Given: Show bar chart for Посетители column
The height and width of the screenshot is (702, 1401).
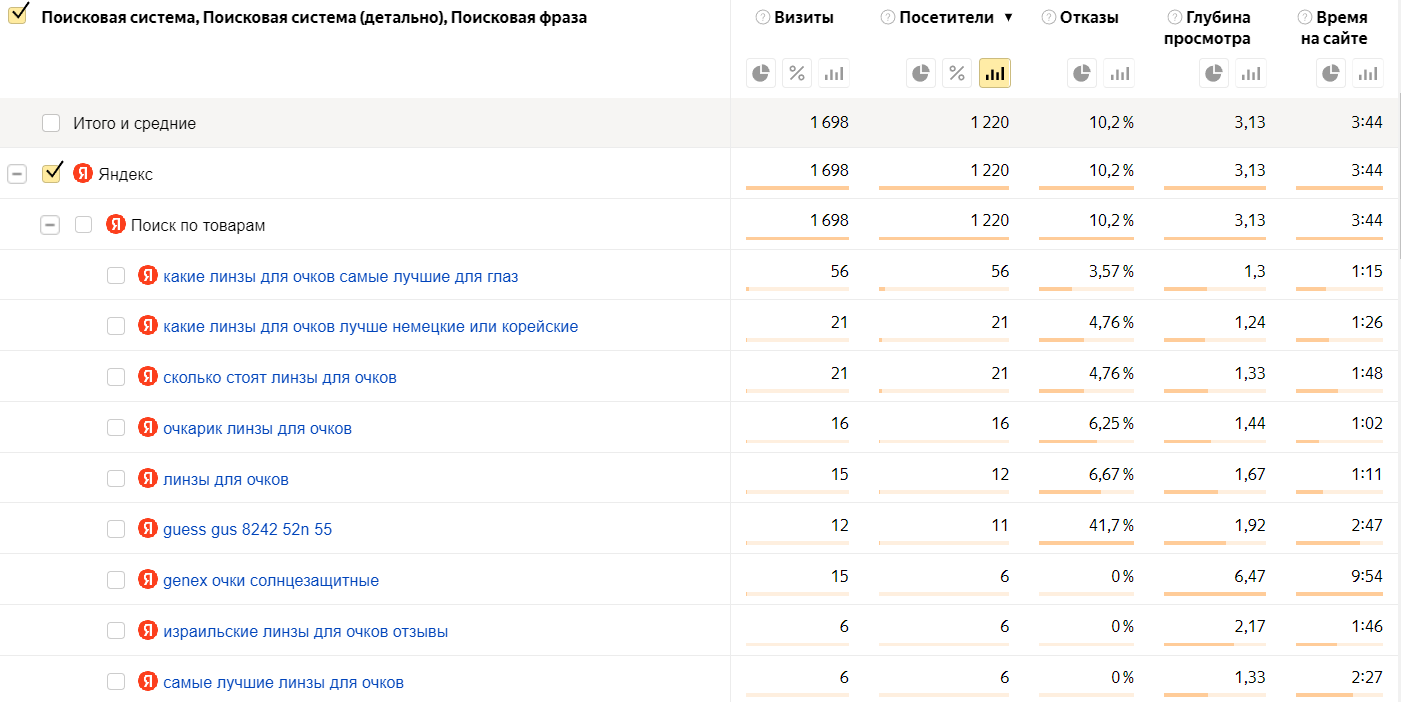Looking at the screenshot, I should tap(994, 73).
